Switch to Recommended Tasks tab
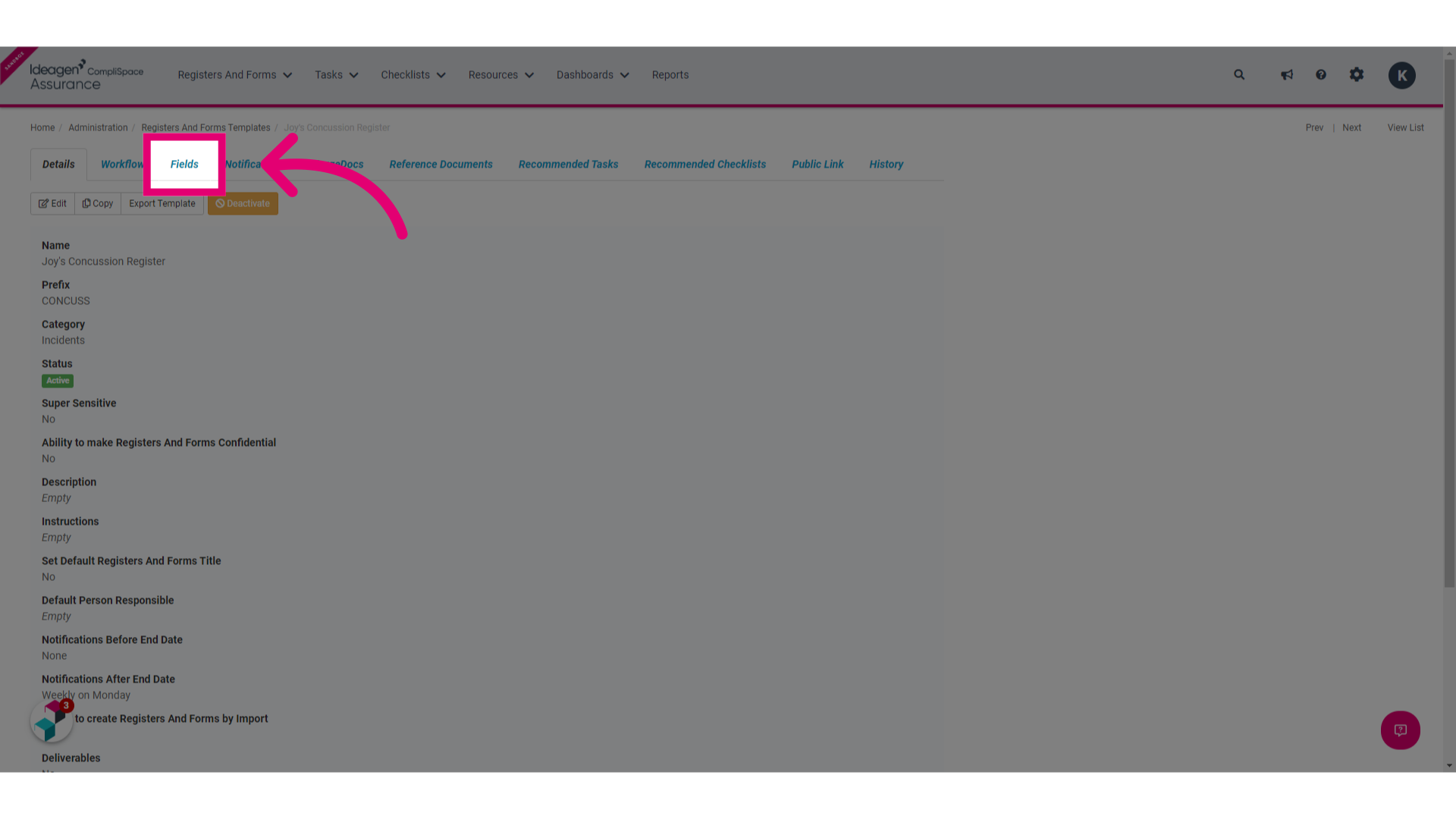This screenshot has width=1456, height=819. (568, 164)
